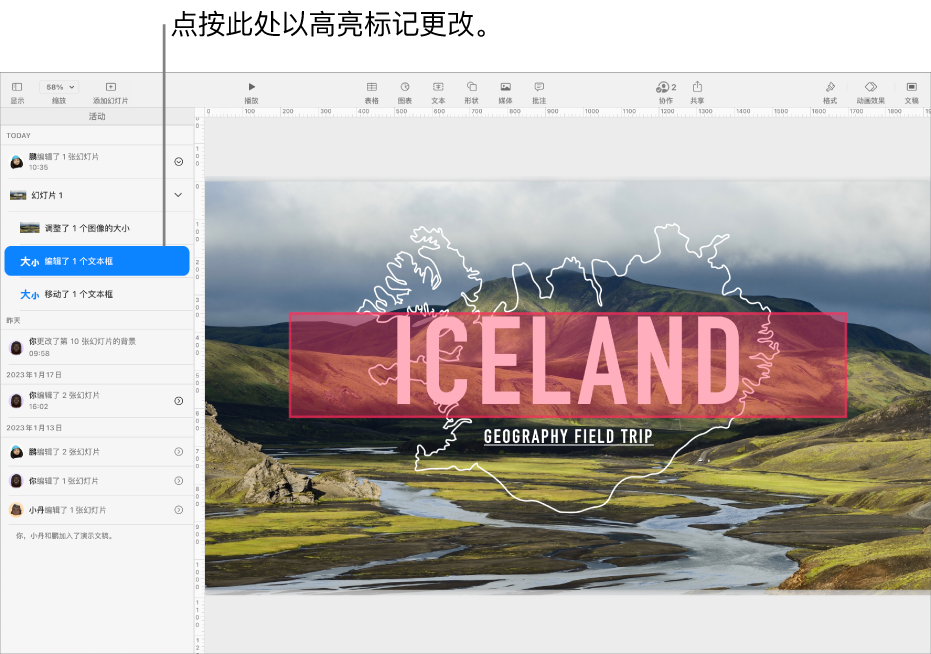Insert a chart with 图表 icon

click(x=405, y=87)
